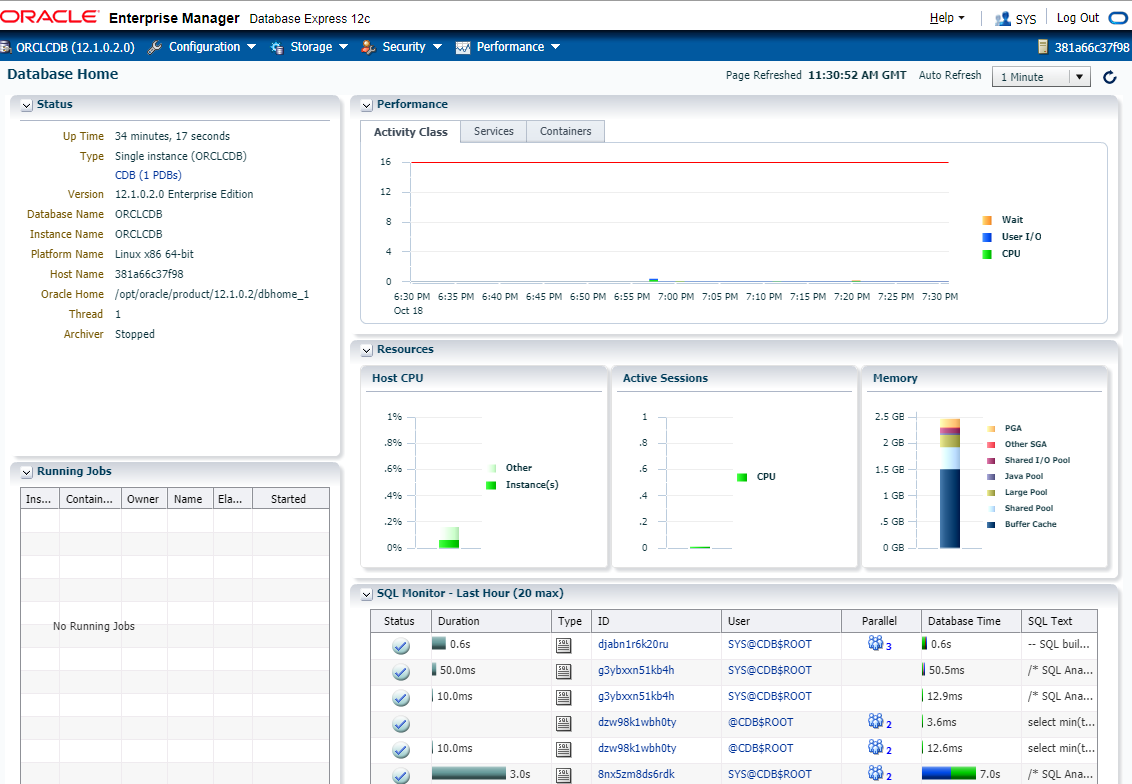This screenshot has height=784, width=1132.
Task: Open the Help dropdown menu
Action: pos(946,18)
